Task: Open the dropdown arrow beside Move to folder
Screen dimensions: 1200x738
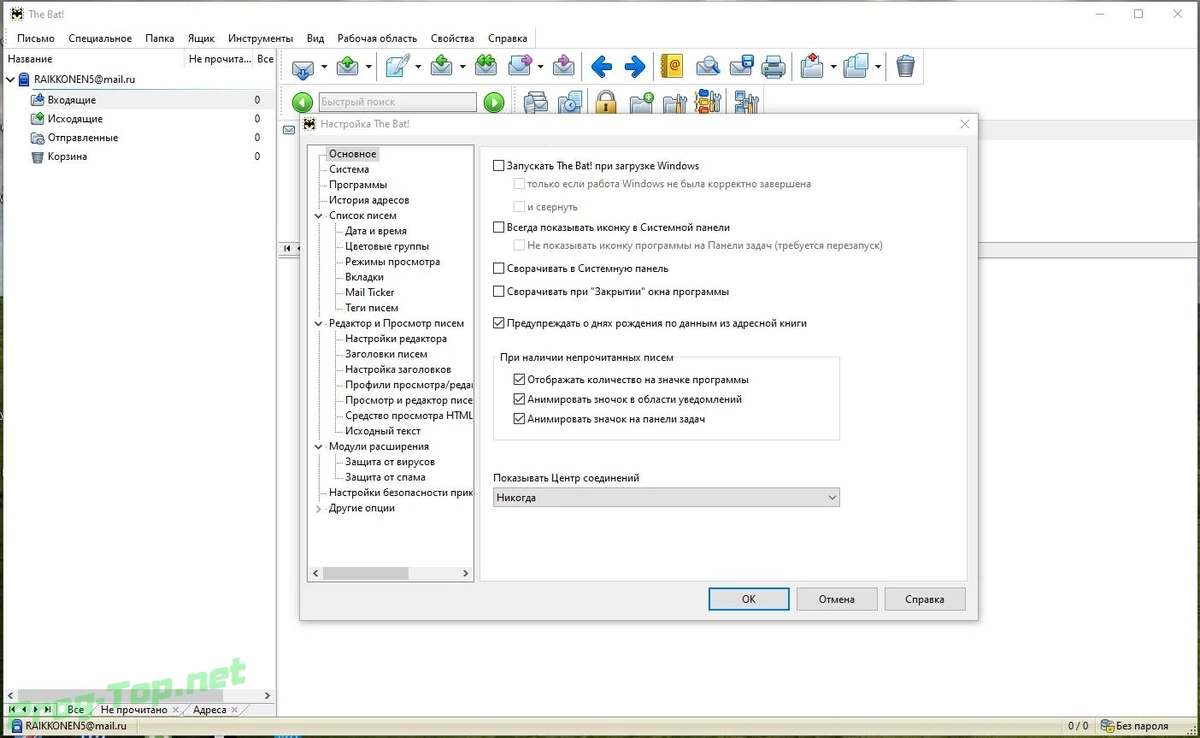Action: [x=833, y=67]
